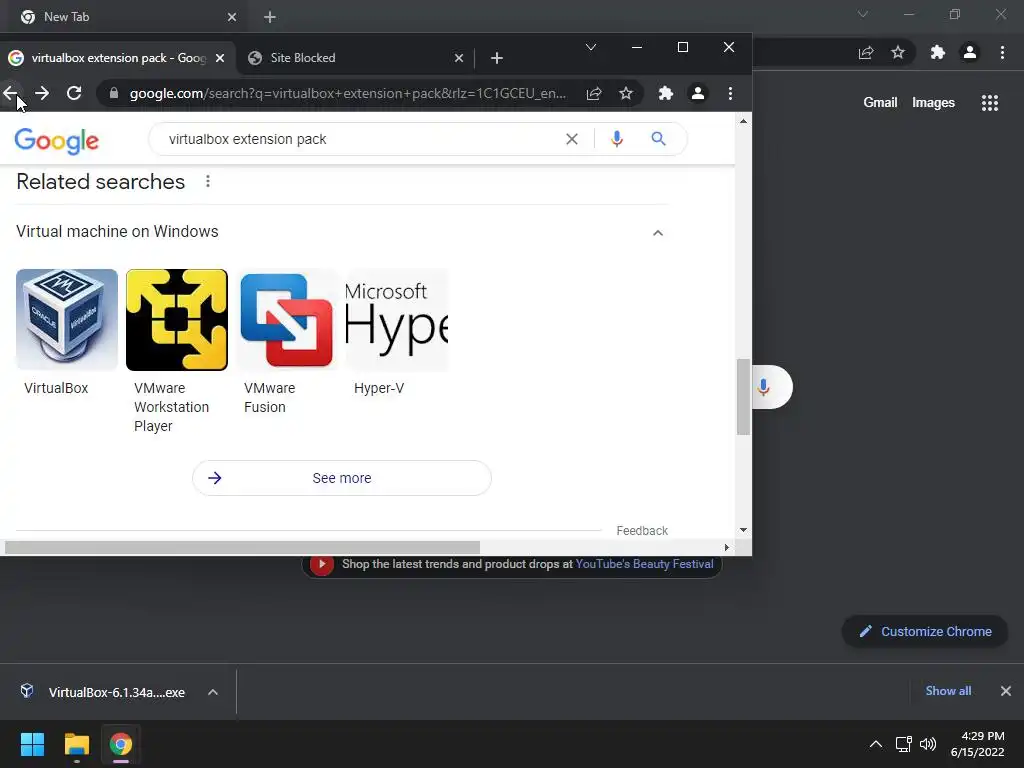
Task: Click the Customize Chrome button
Action: (925, 632)
